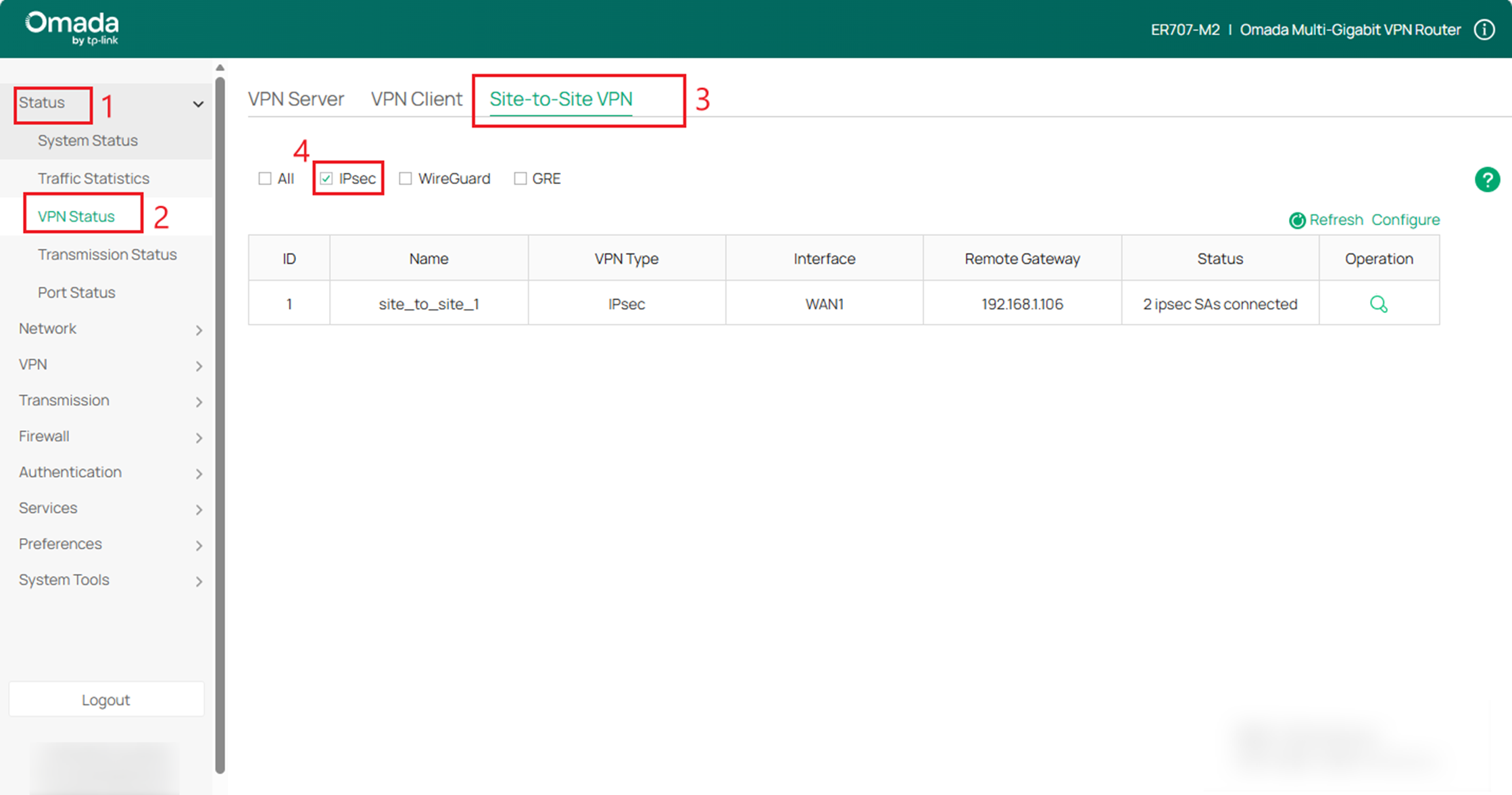View details of site_to_site_1 via magnifier icon
The image size is (1512, 795).
1379,304
